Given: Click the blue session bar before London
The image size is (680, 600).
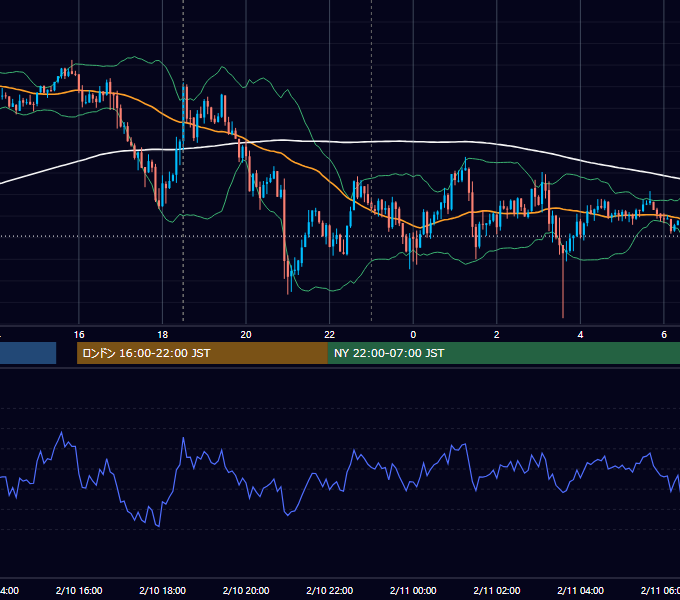Looking at the screenshot, I should coord(28,353).
